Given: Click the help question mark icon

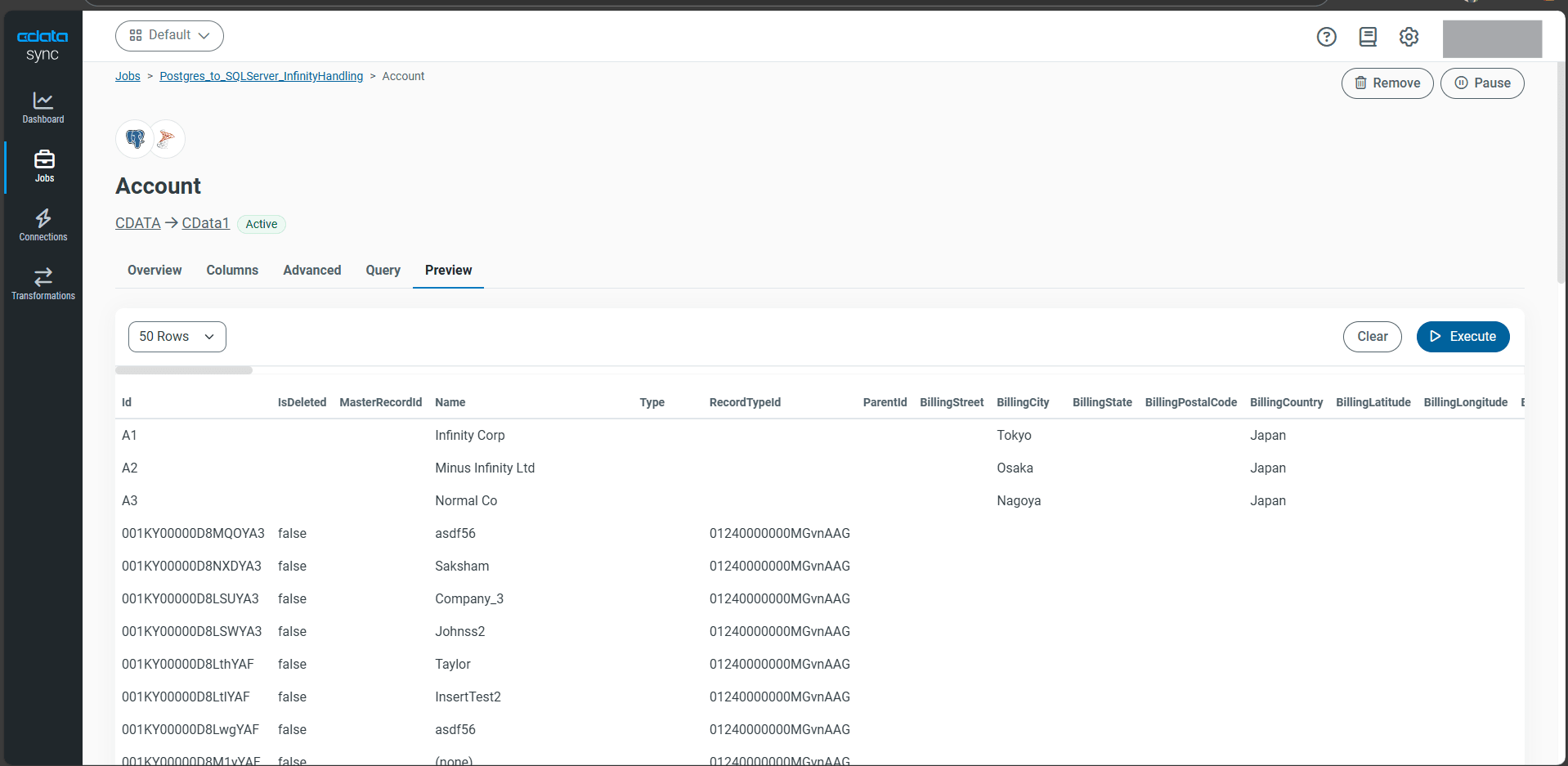Looking at the screenshot, I should tap(1326, 37).
